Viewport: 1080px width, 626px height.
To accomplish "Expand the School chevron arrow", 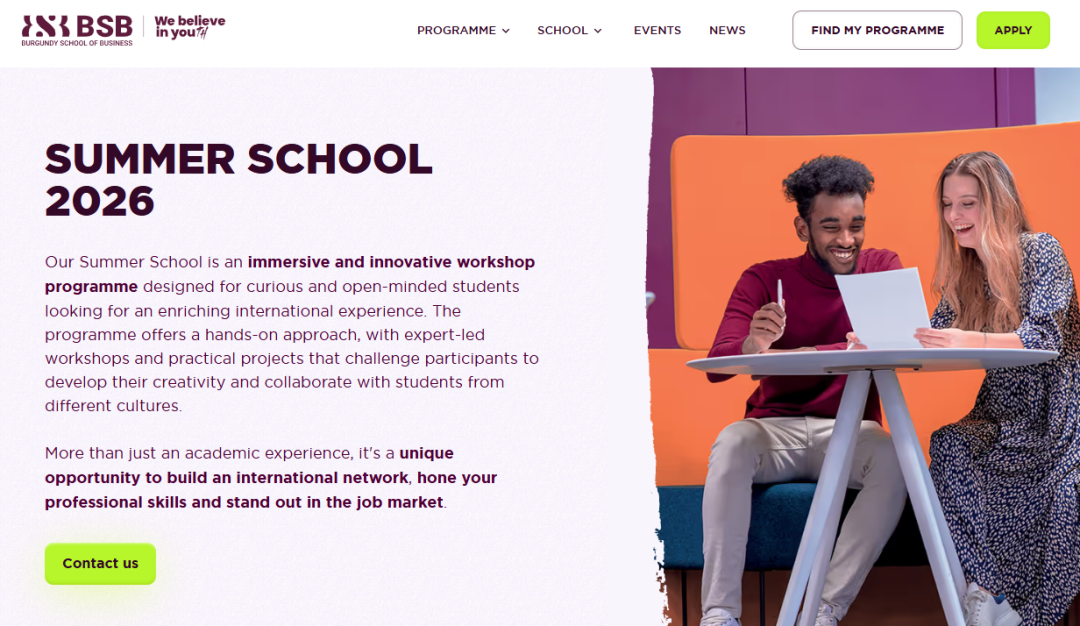I will click(598, 31).
